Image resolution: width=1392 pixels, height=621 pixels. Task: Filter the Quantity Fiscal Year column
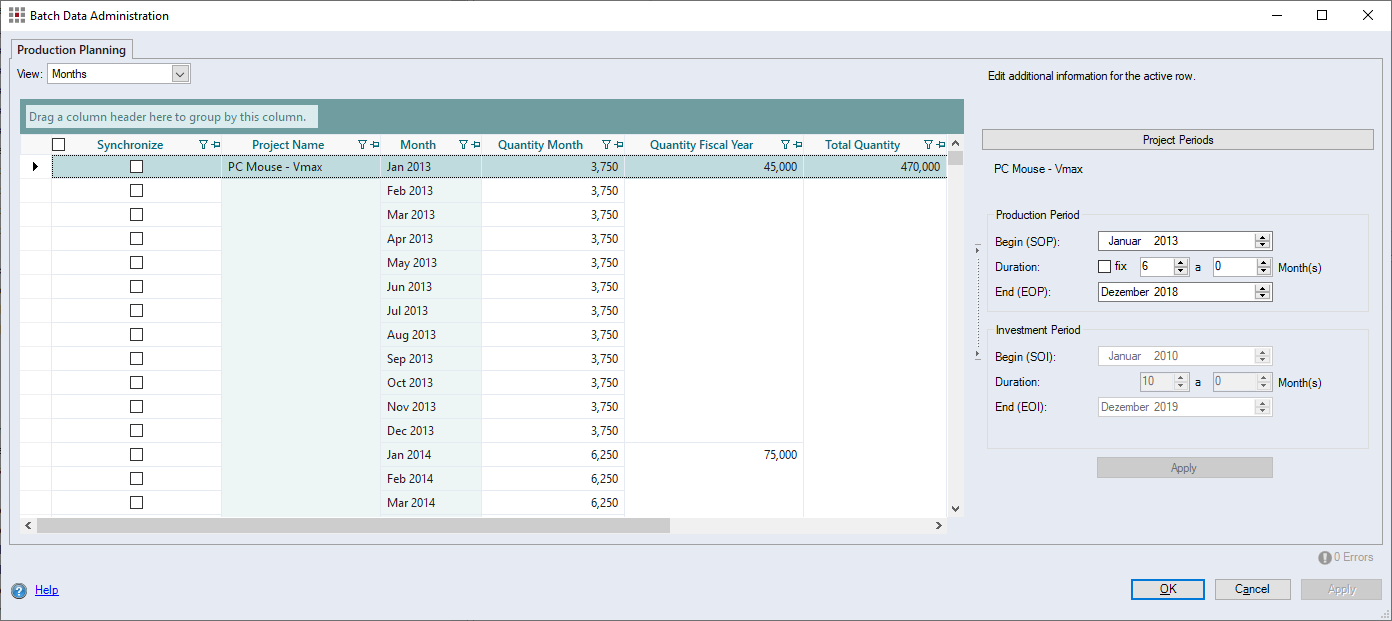[x=785, y=145]
